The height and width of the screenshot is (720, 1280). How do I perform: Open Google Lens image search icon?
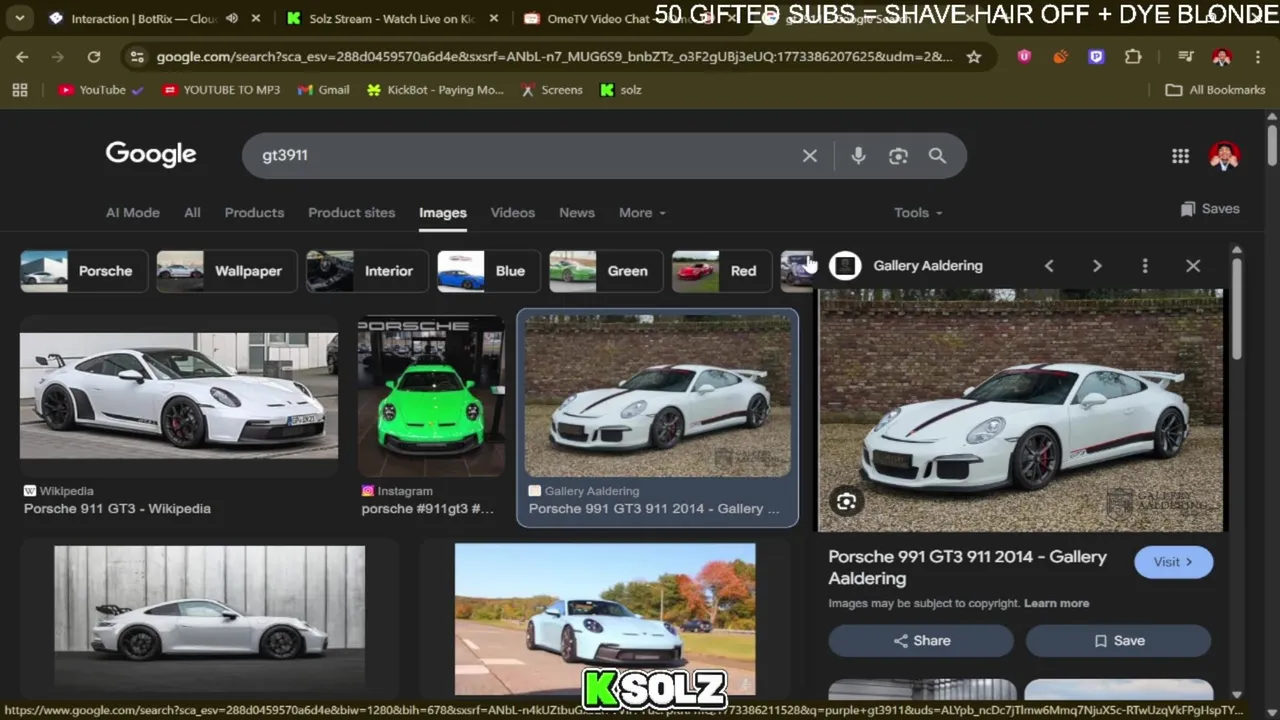(898, 156)
